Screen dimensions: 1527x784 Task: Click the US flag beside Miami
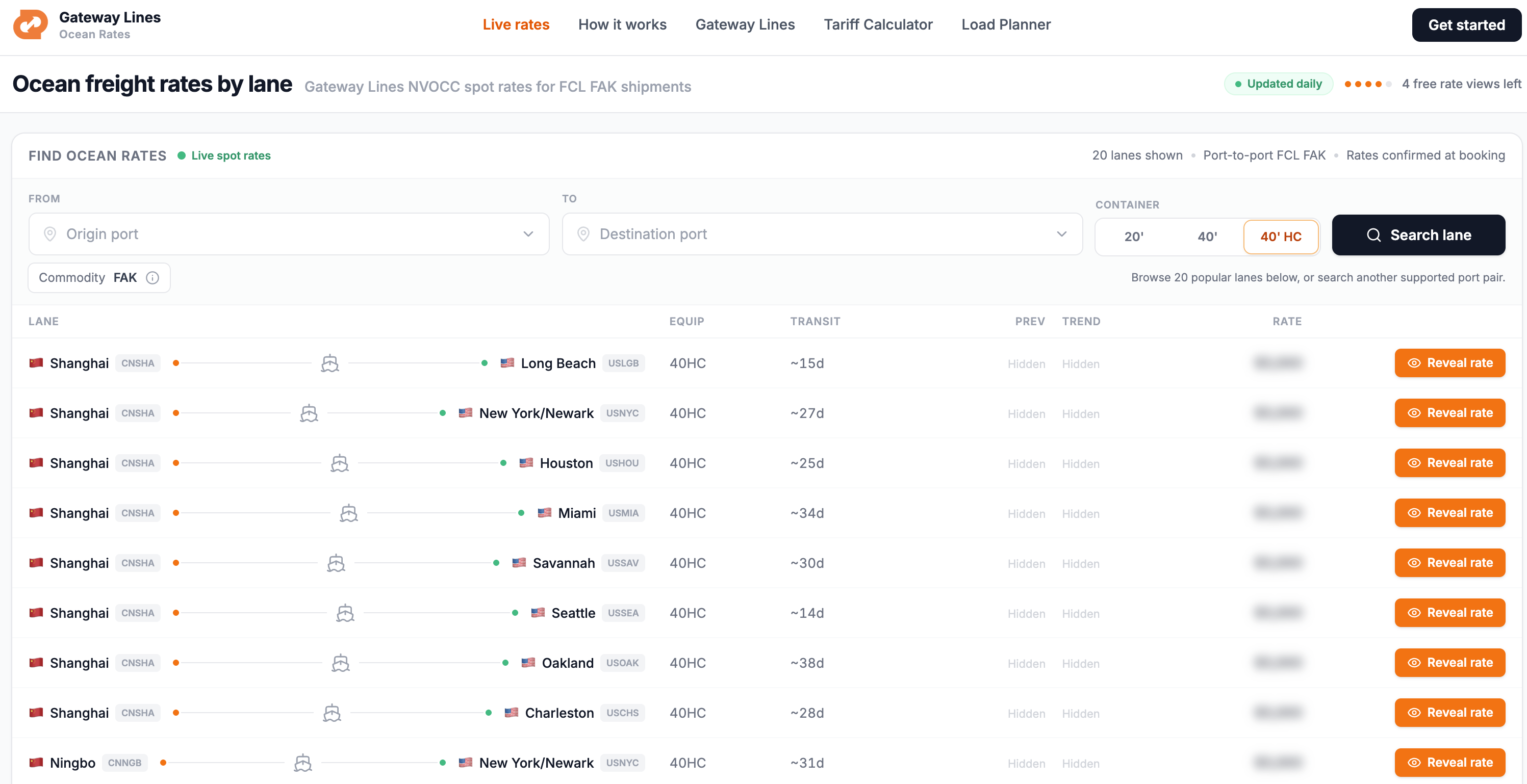pos(545,513)
